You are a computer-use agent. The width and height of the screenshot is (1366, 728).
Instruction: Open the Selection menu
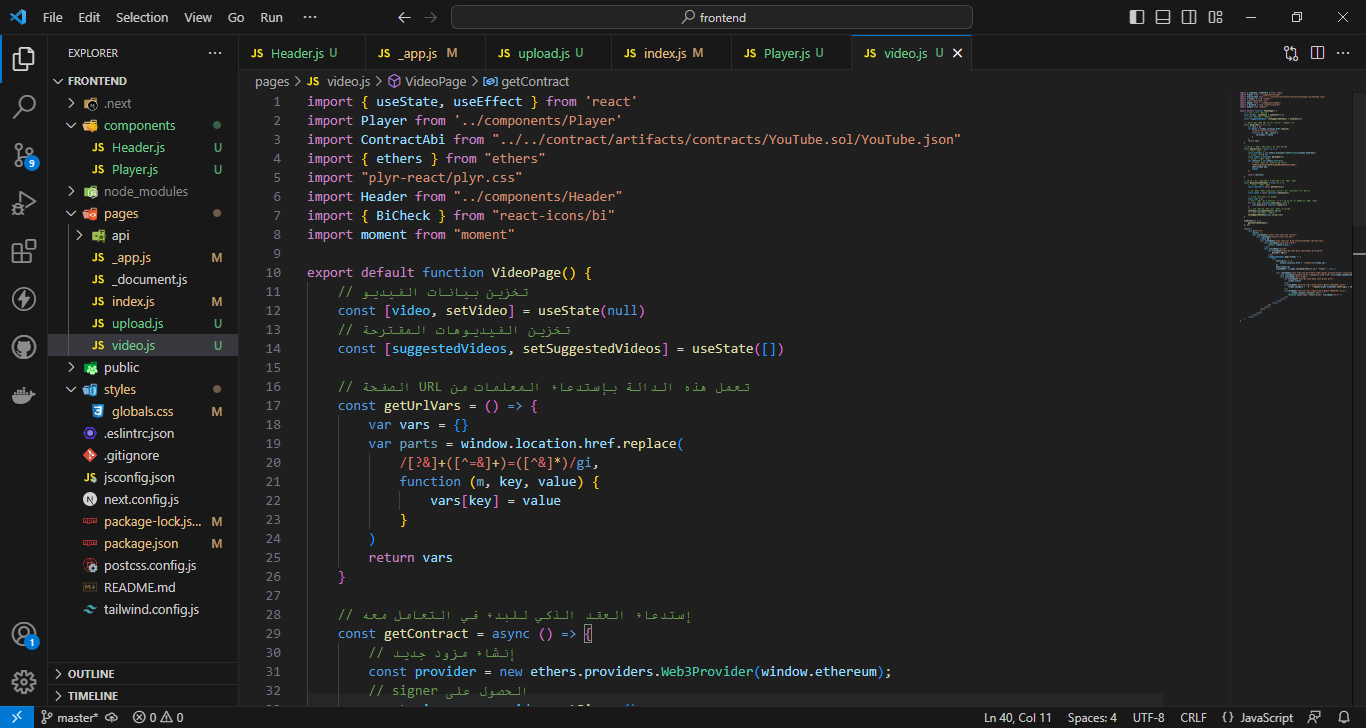click(x=142, y=17)
